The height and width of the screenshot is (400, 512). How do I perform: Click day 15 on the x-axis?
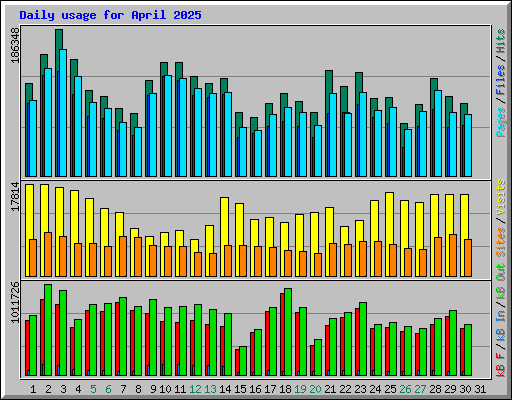[x=240, y=389]
